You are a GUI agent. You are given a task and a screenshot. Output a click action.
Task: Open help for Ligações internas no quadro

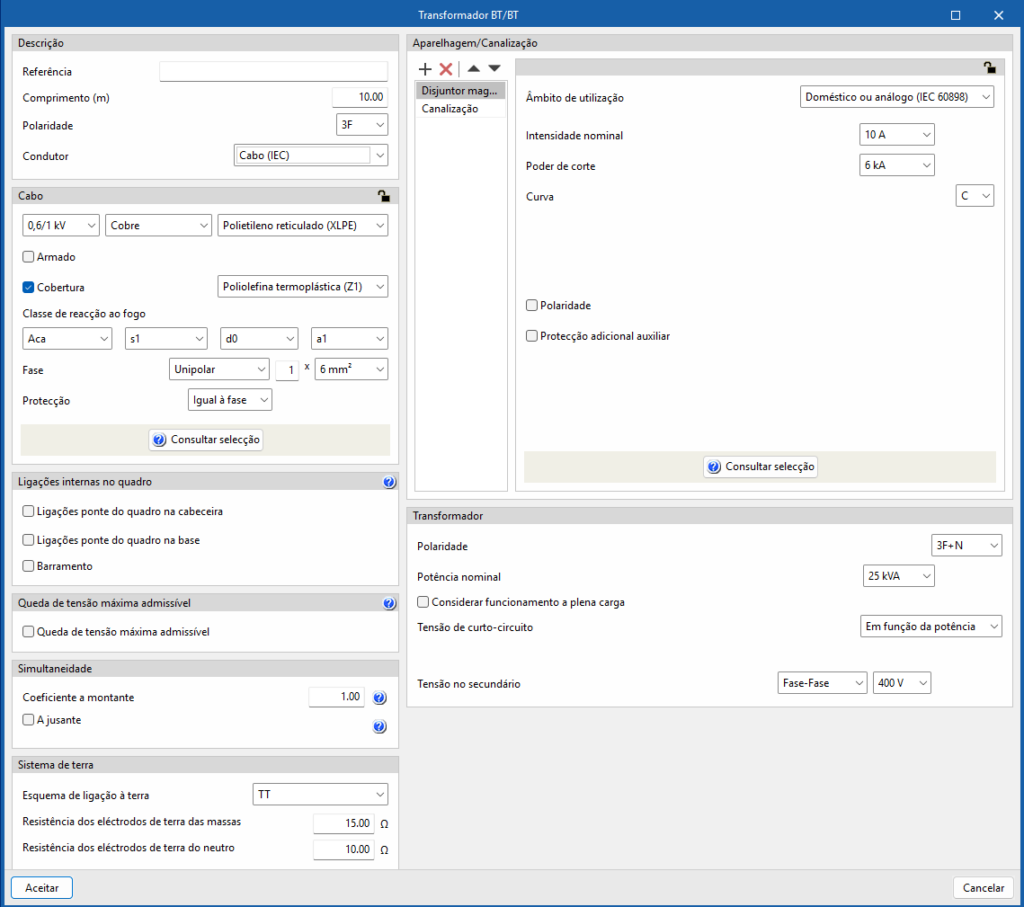pyautogui.click(x=389, y=482)
